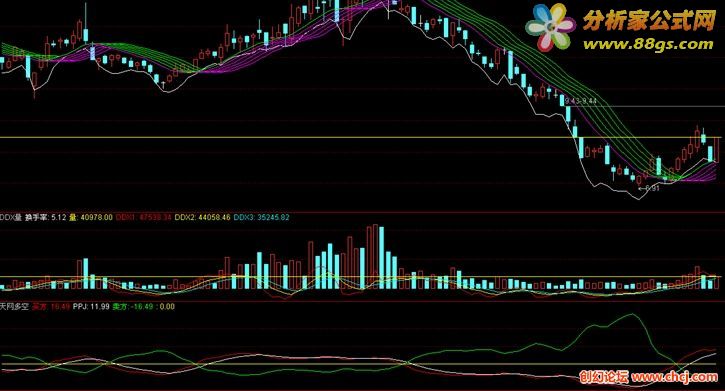
Task: Click the cyan DDX3: 35245.82 label
Action: click(262, 217)
